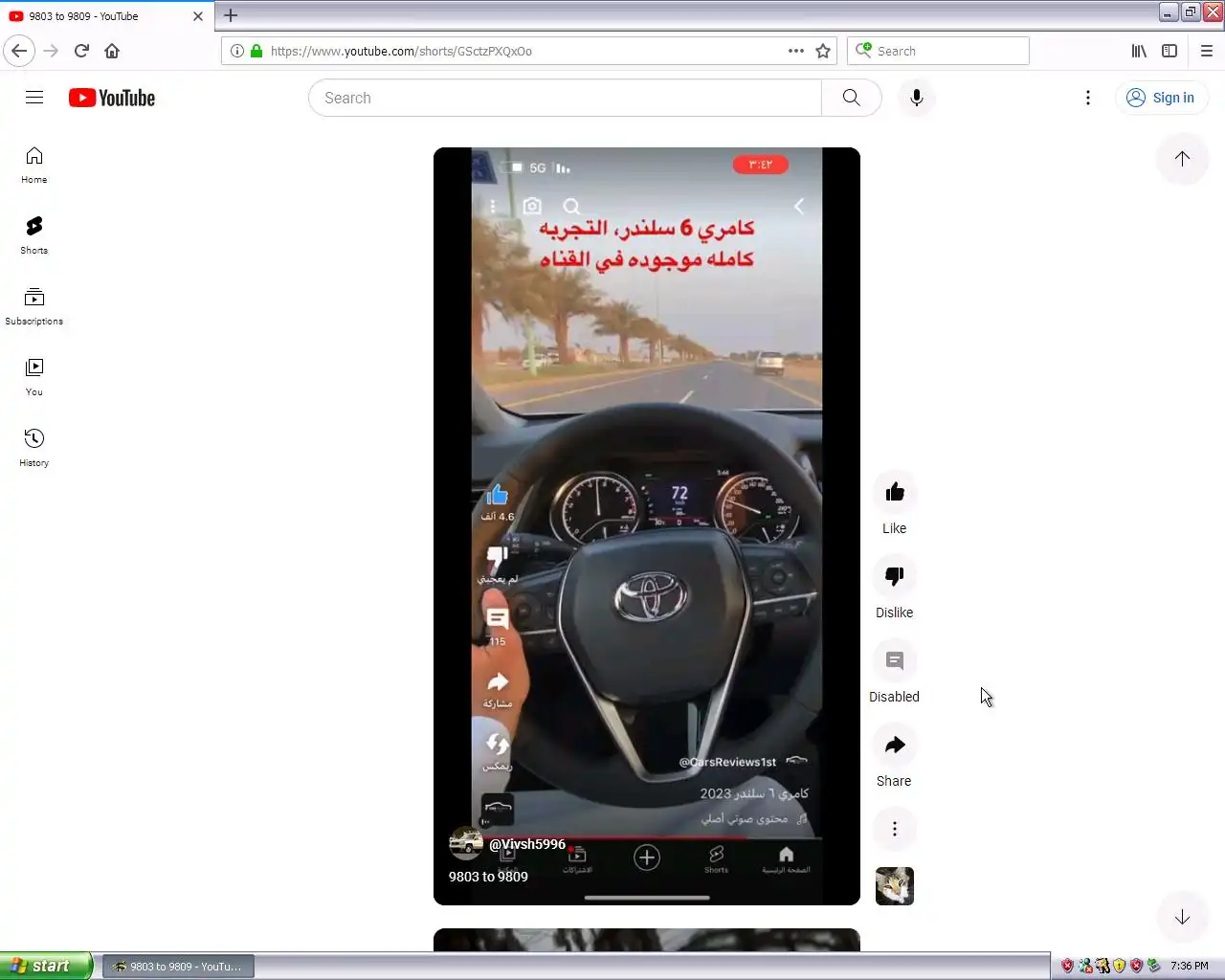Click the Firefox Search box
The height and width of the screenshot is (980, 1225).
click(x=938, y=51)
